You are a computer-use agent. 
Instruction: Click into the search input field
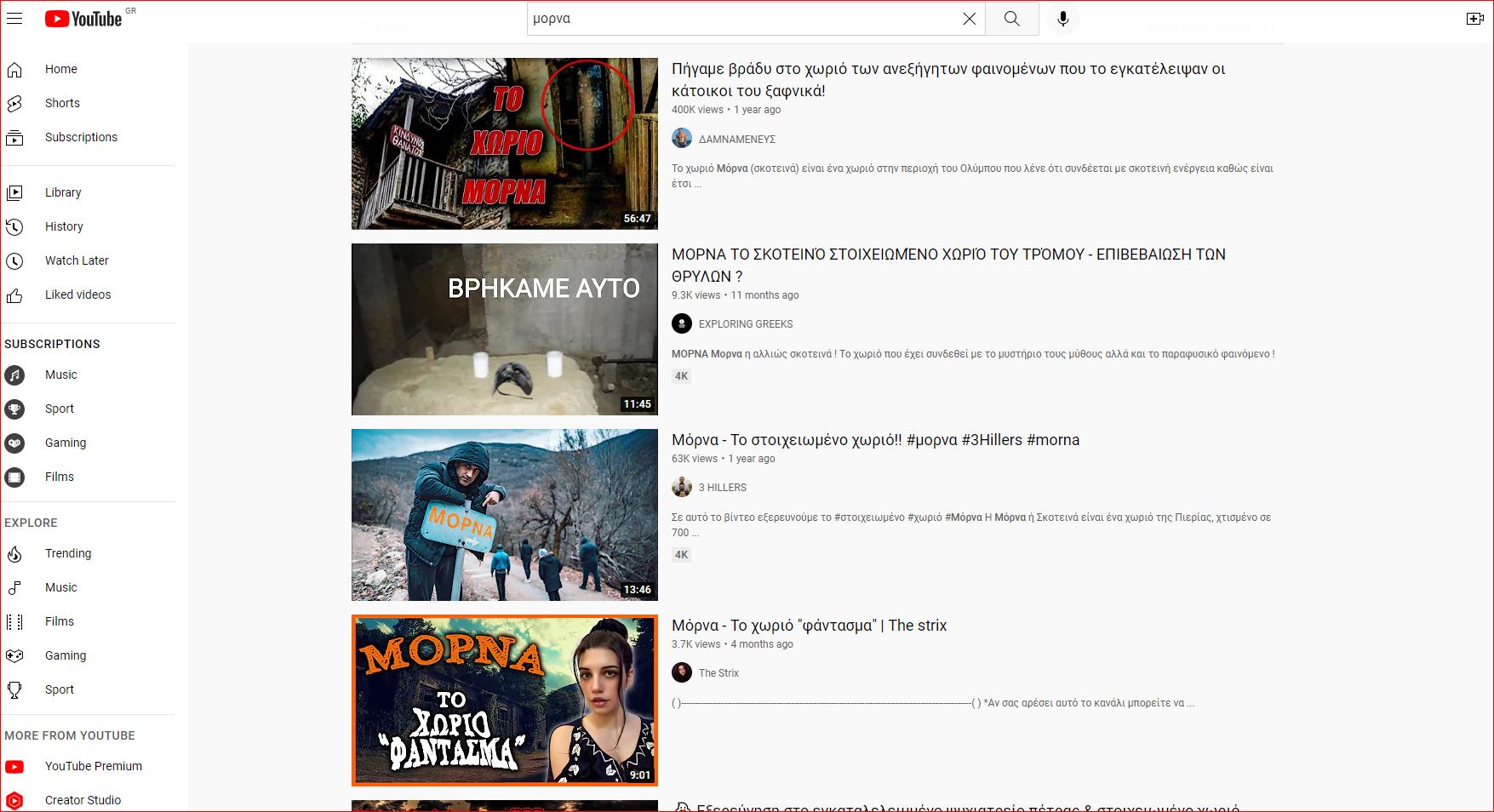[x=741, y=19]
